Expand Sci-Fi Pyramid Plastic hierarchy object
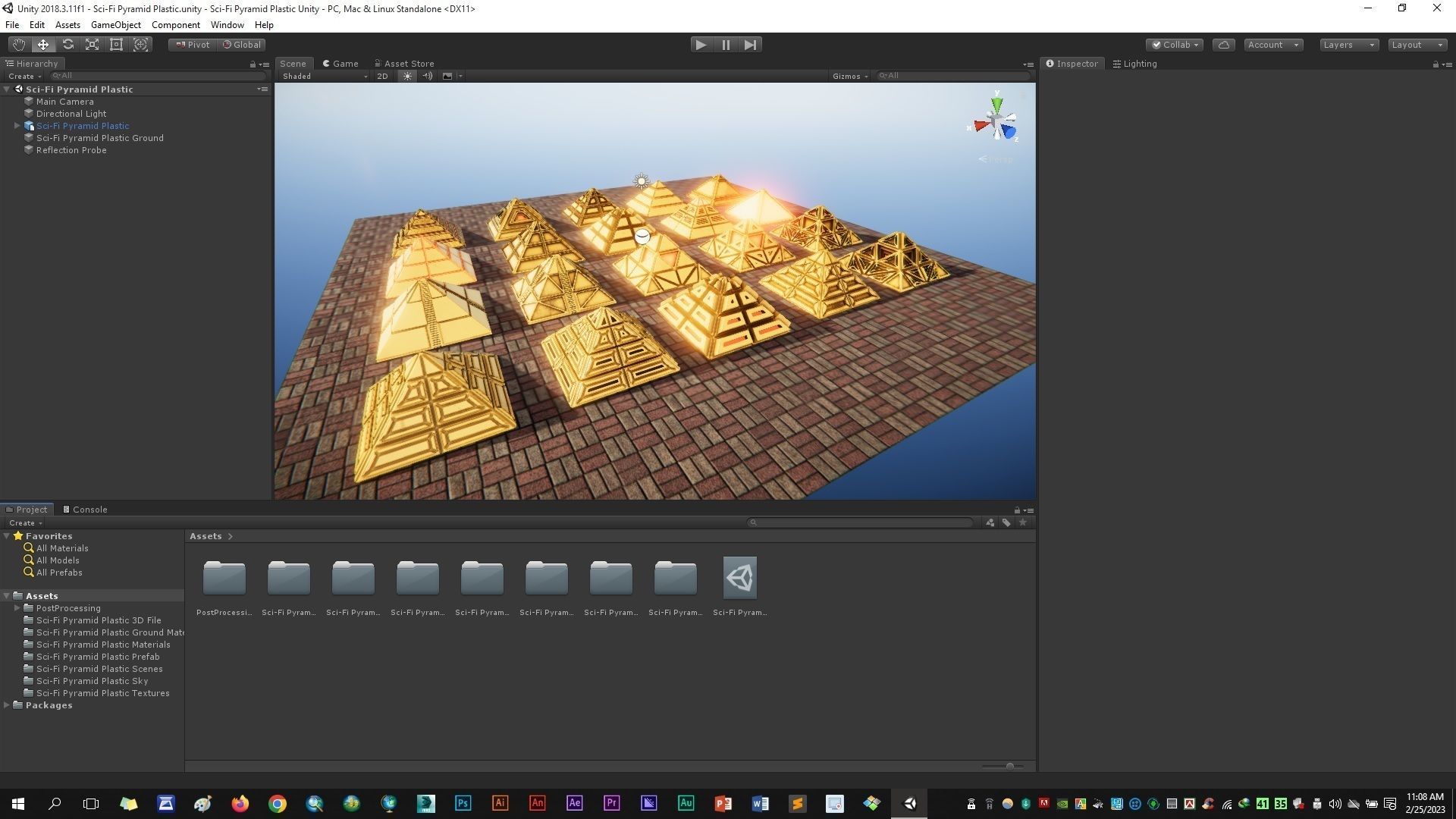This screenshot has height=819, width=1456. [x=17, y=126]
